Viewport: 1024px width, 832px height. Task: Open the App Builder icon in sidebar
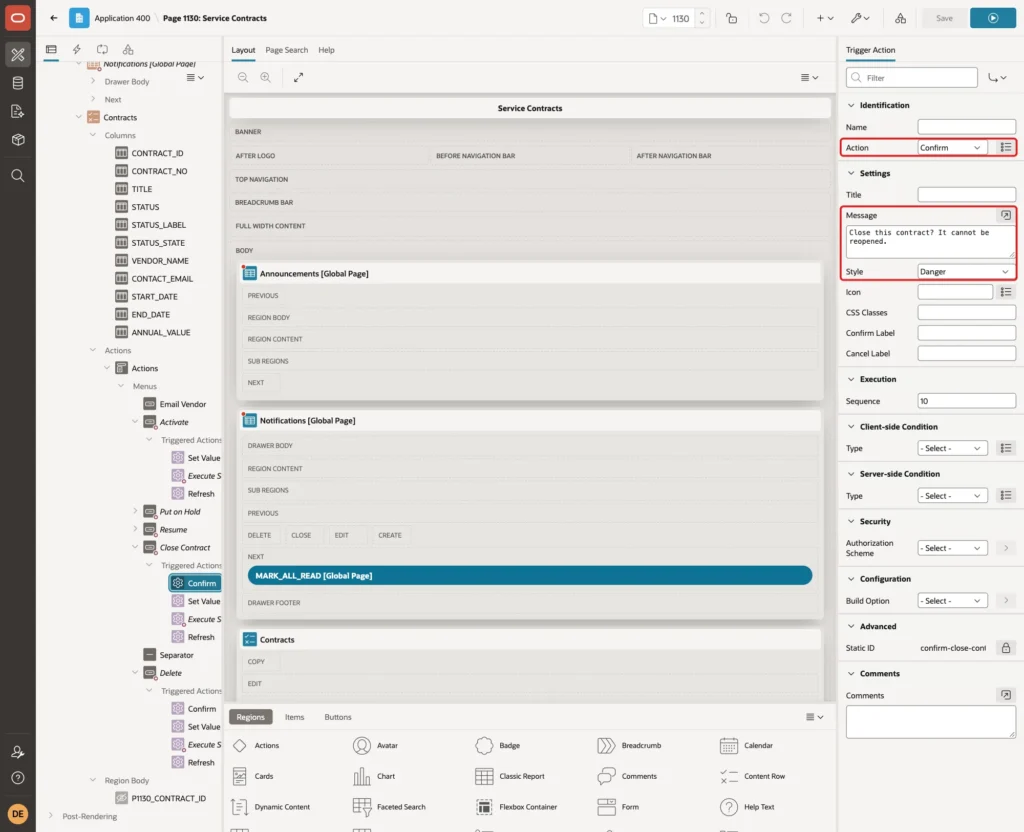point(18,54)
